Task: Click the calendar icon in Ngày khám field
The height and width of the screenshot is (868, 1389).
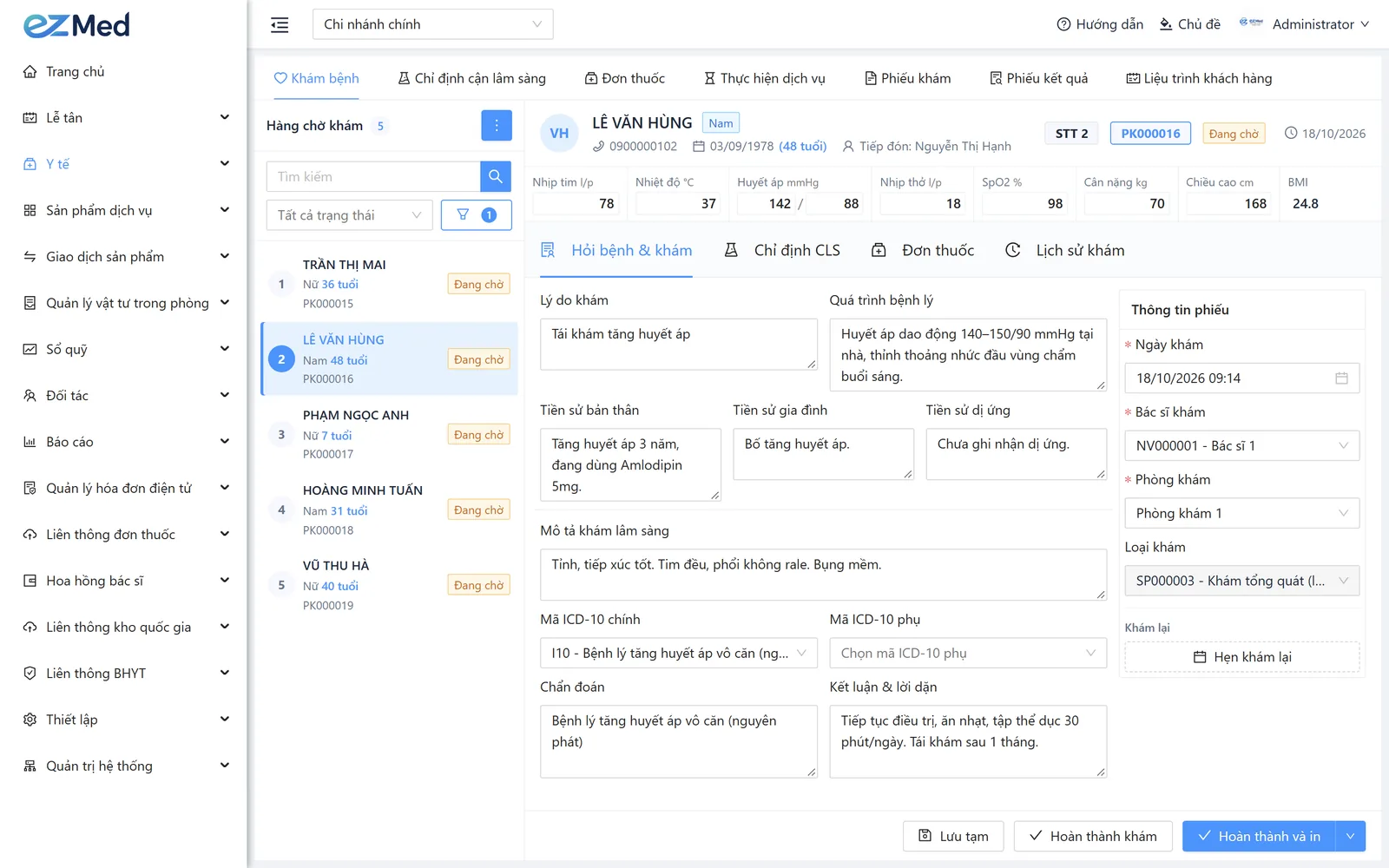Action: click(1341, 378)
